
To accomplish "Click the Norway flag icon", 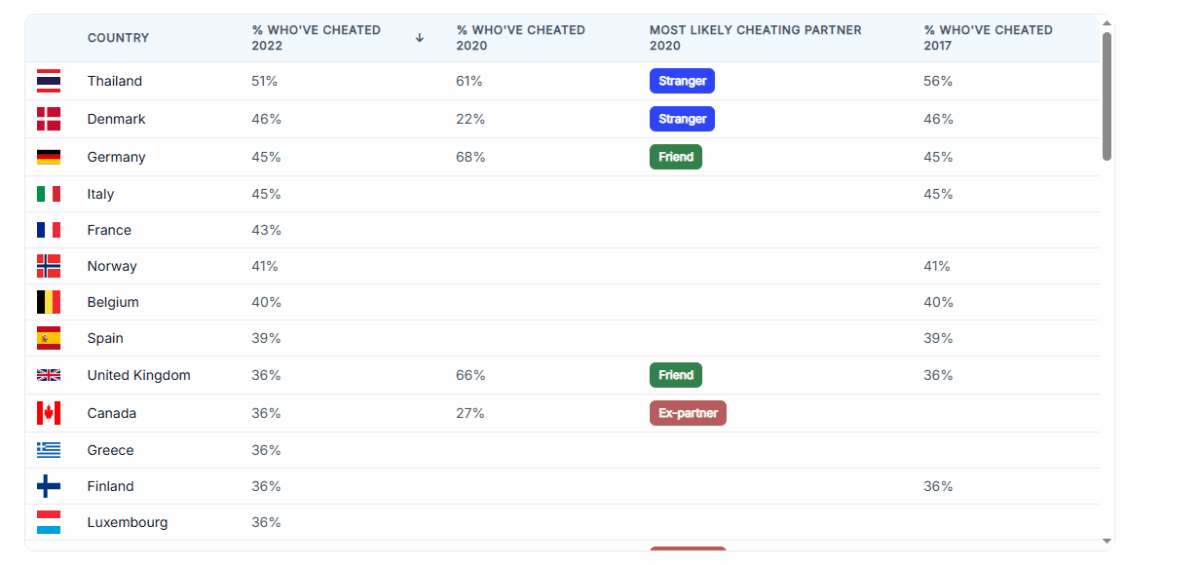I will (x=48, y=266).
